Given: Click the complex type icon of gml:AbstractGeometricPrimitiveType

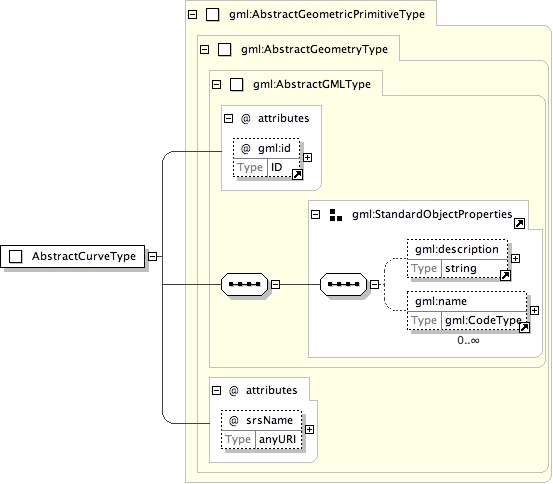Looking at the screenshot, I should (213, 14).
